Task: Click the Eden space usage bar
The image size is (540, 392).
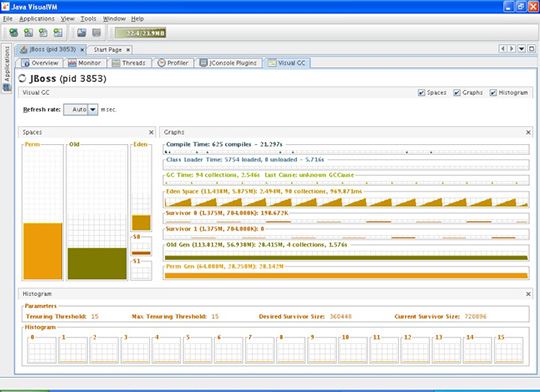Action: [x=141, y=223]
